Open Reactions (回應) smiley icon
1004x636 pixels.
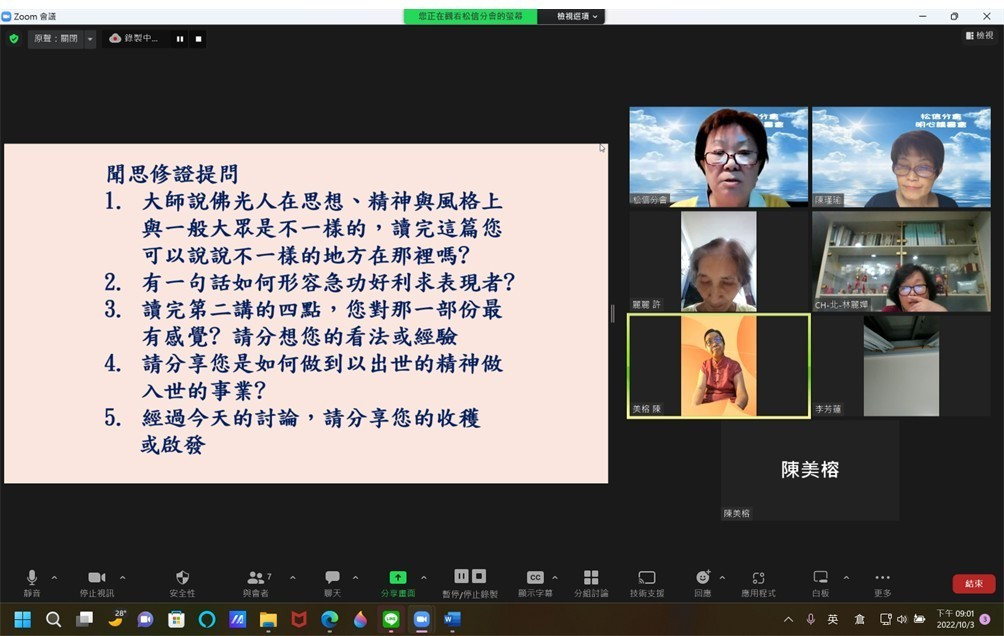coord(702,578)
